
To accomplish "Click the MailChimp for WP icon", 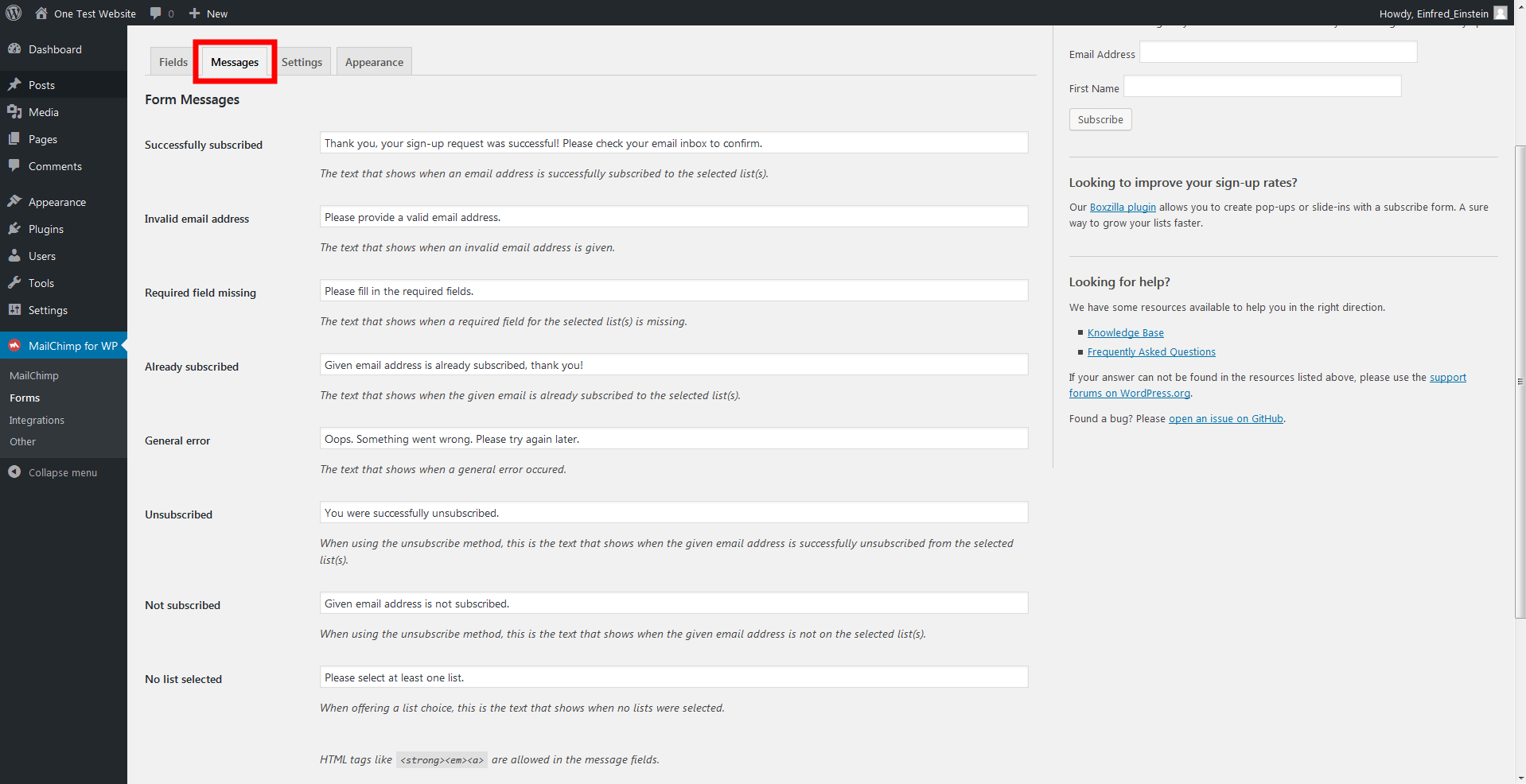I will [x=14, y=345].
